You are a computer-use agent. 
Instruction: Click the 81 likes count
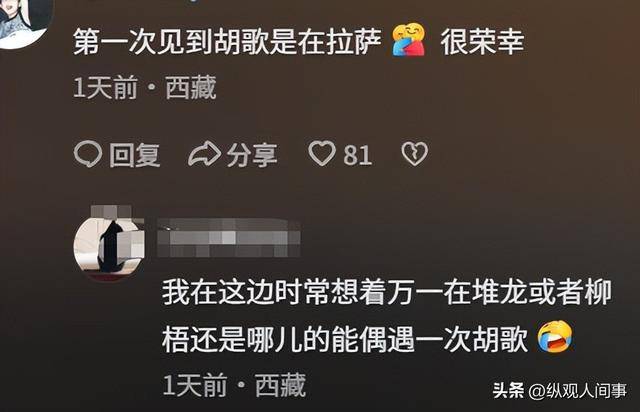point(358,155)
